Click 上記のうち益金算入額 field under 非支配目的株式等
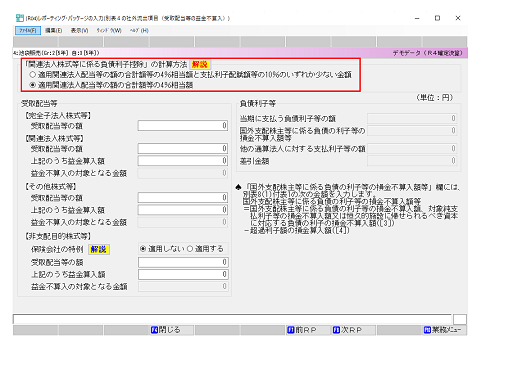 183,274
